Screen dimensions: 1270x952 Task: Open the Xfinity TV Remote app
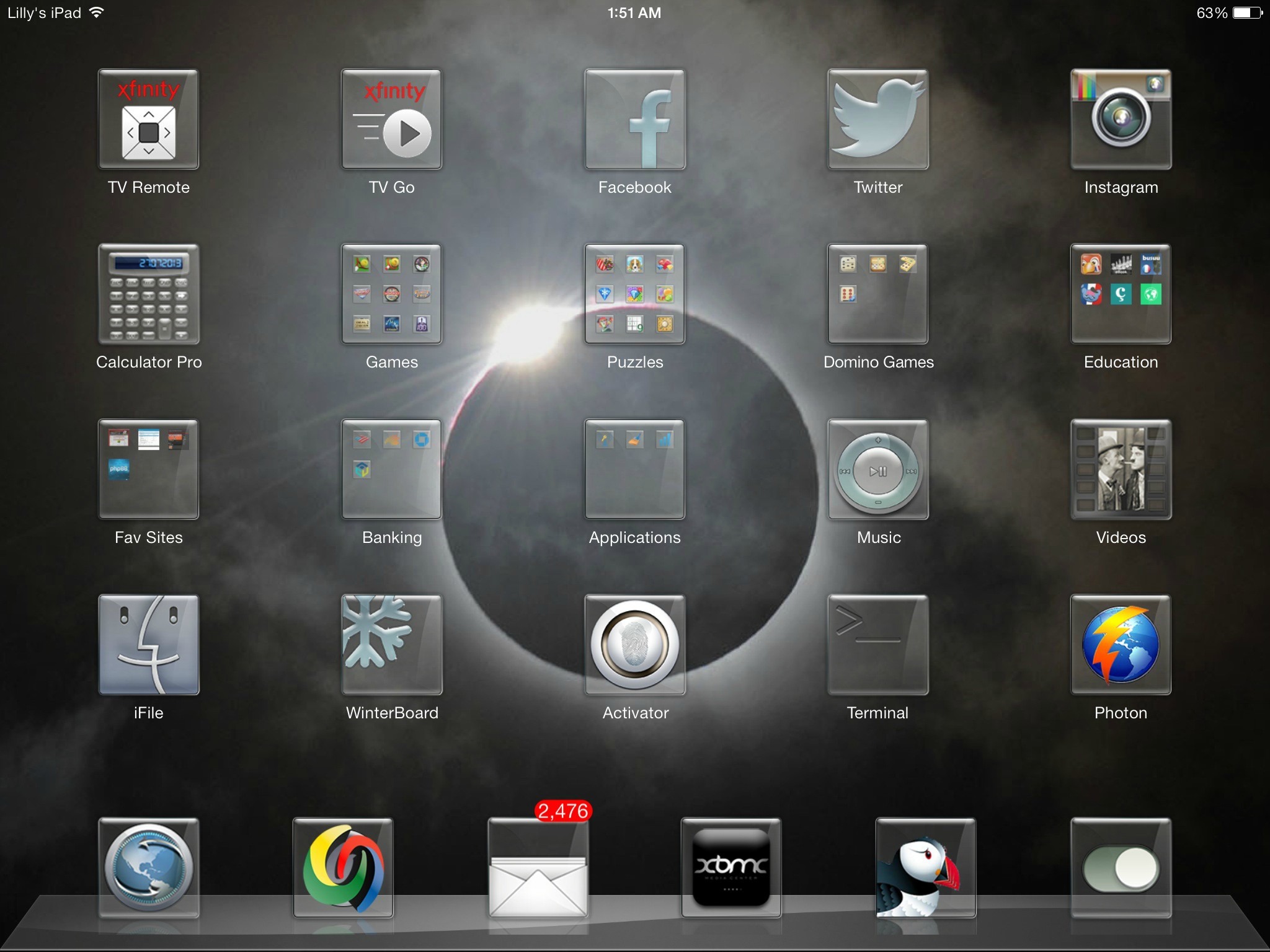(x=149, y=119)
